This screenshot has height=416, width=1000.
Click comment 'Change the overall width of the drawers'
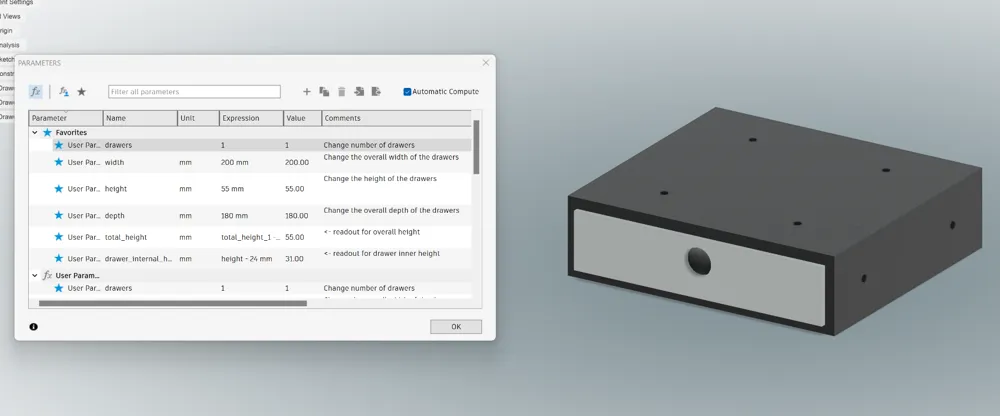(x=391, y=157)
